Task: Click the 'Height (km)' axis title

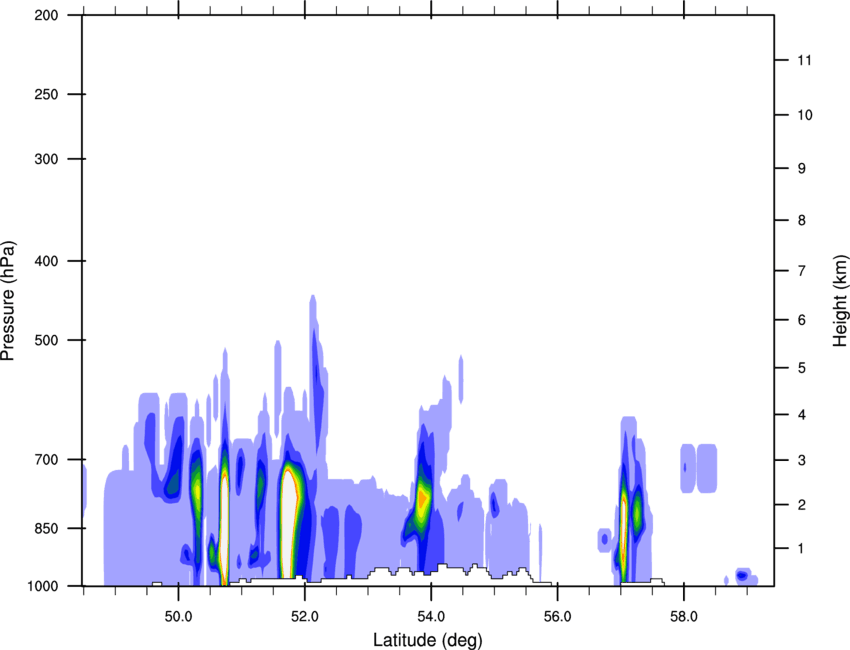Action: pyautogui.click(x=840, y=300)
